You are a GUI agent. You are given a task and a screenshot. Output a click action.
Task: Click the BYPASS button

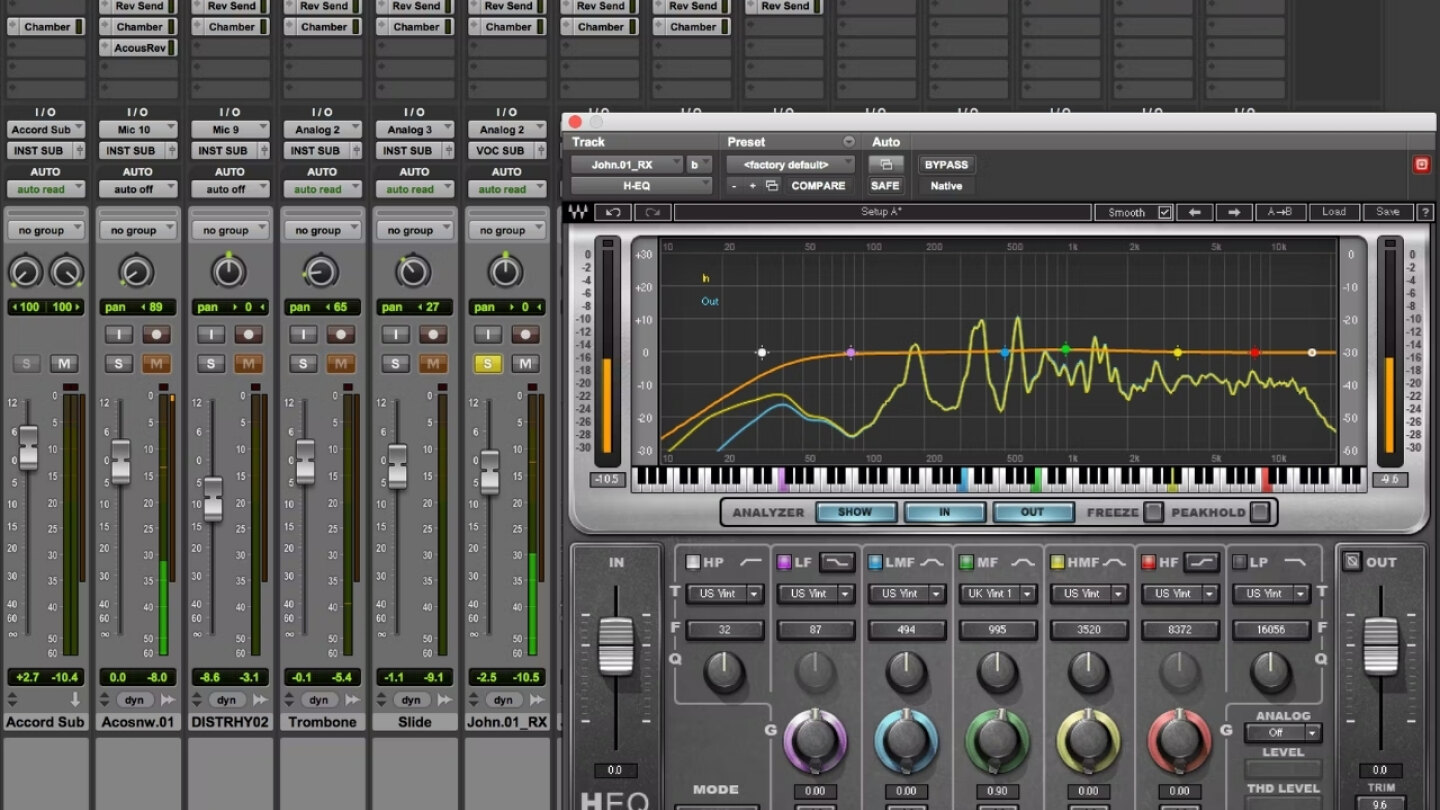tap(946, 164)
